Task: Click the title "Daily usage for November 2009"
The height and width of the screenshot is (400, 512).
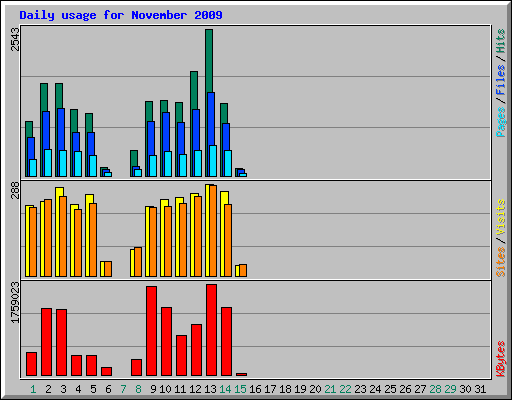Action: 121,15
